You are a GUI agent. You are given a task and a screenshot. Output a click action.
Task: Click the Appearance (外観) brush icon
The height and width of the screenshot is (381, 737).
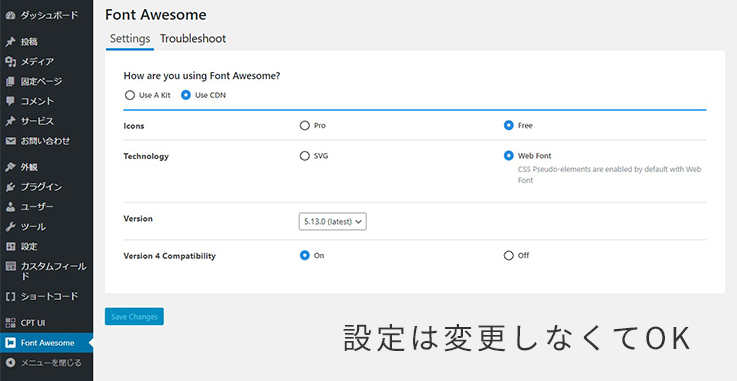pos(10,167)
